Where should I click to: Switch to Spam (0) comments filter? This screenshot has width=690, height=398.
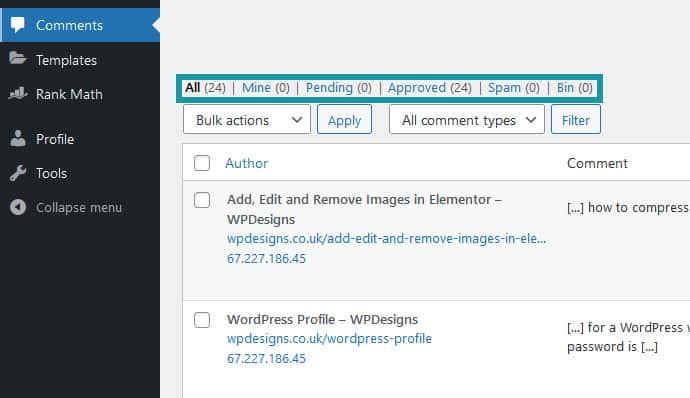pos(514,88)
